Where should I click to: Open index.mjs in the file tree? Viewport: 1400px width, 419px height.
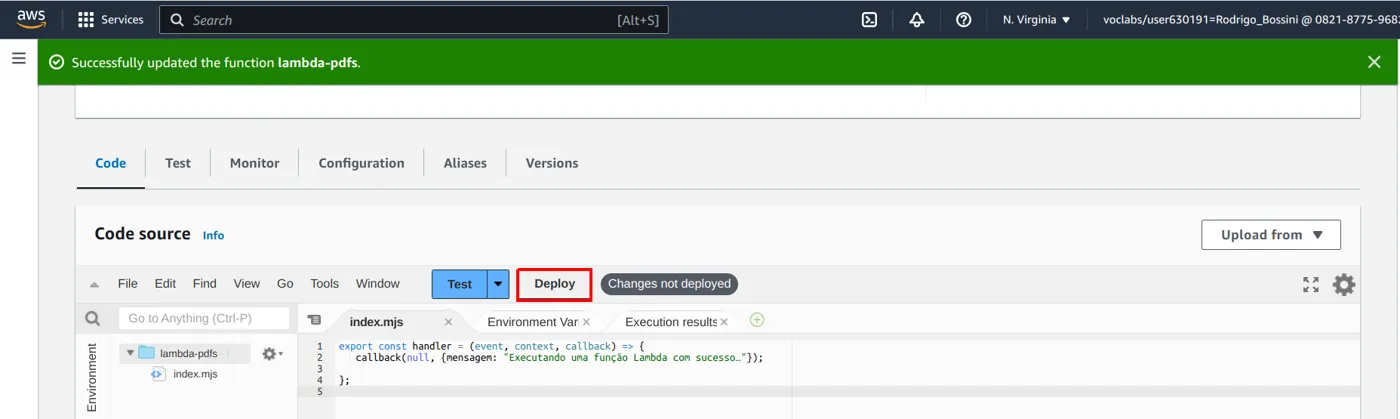[x=195, y=374]
